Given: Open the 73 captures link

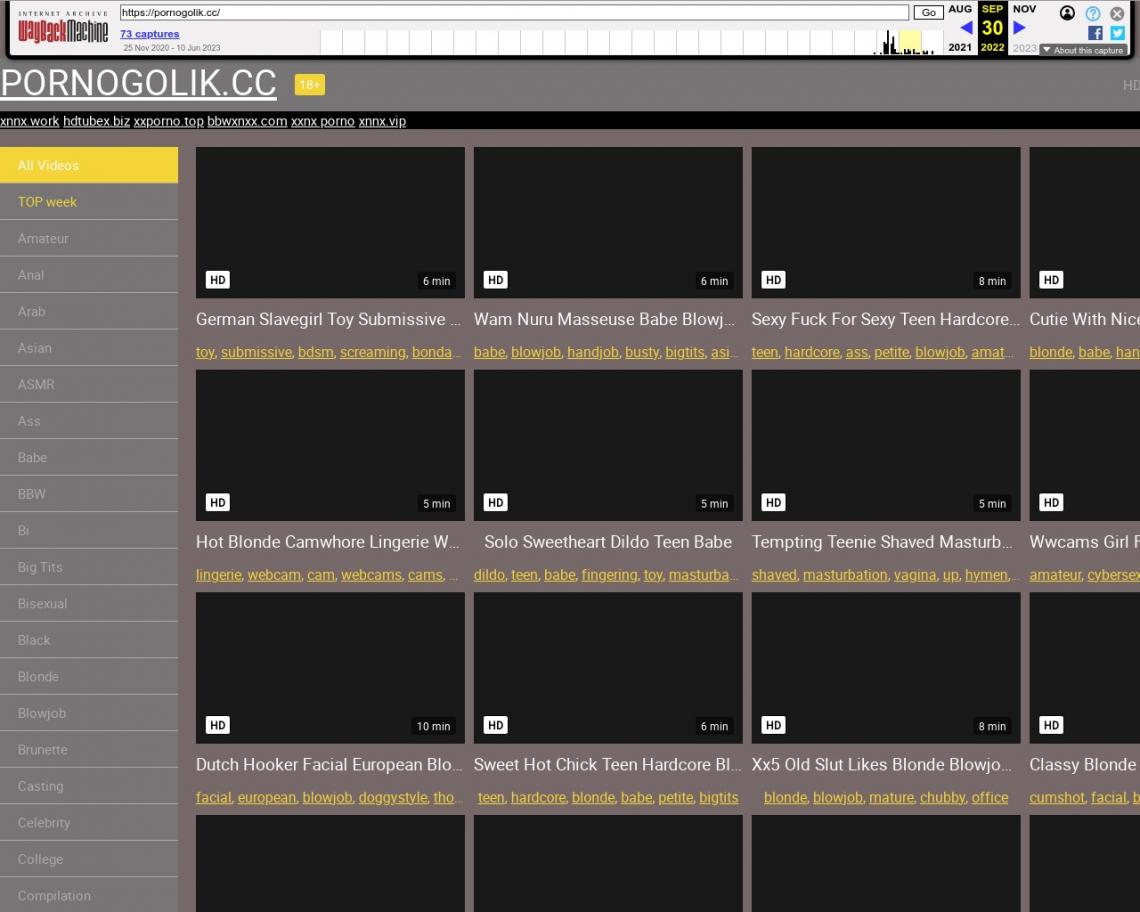Looking at the screenshot, I should [149, 33].
